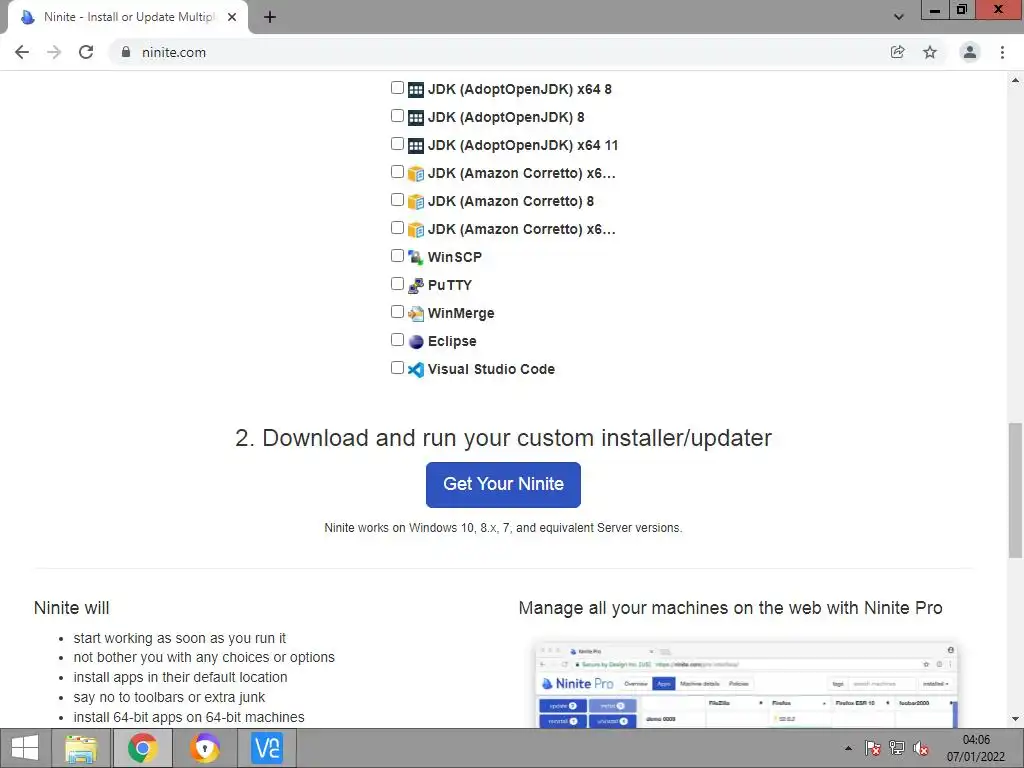Viewport: 1024px width, 768px height.
Task: Click the WinMerge app icon
Action: tap(416, 313)
